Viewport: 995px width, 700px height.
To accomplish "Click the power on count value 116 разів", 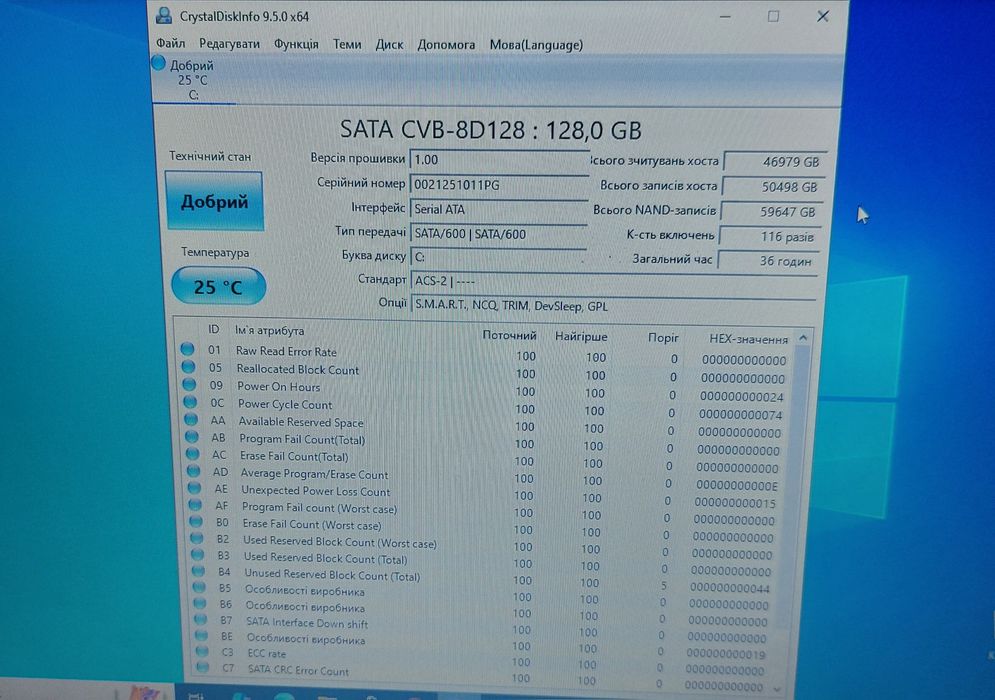I will (x=769, y=237).
